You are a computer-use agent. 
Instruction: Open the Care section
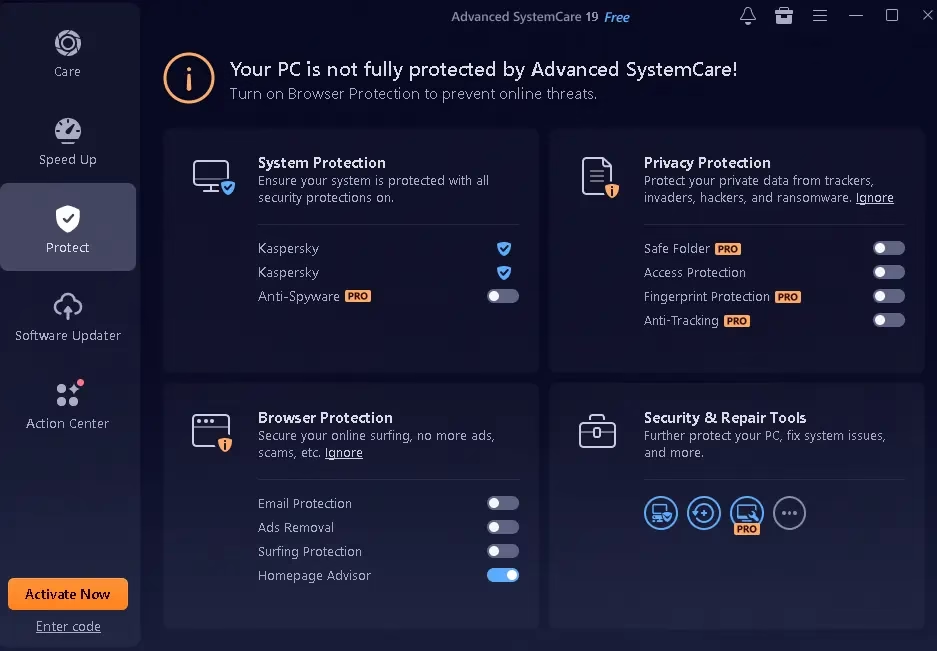[x=68, y=54]
